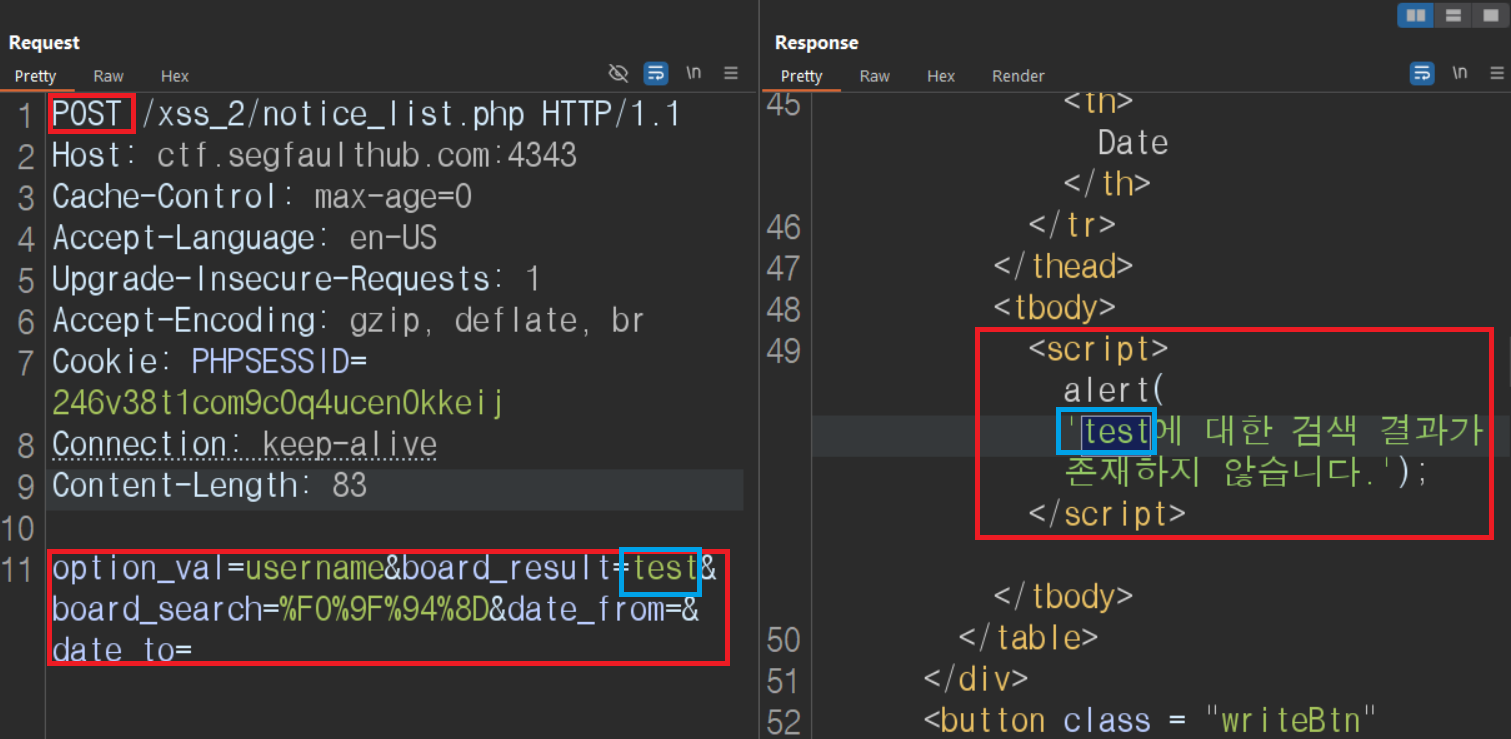Click the </div> tag on line 51
The height and width of the screenshot is (739, 1511).
coord(975,679)
